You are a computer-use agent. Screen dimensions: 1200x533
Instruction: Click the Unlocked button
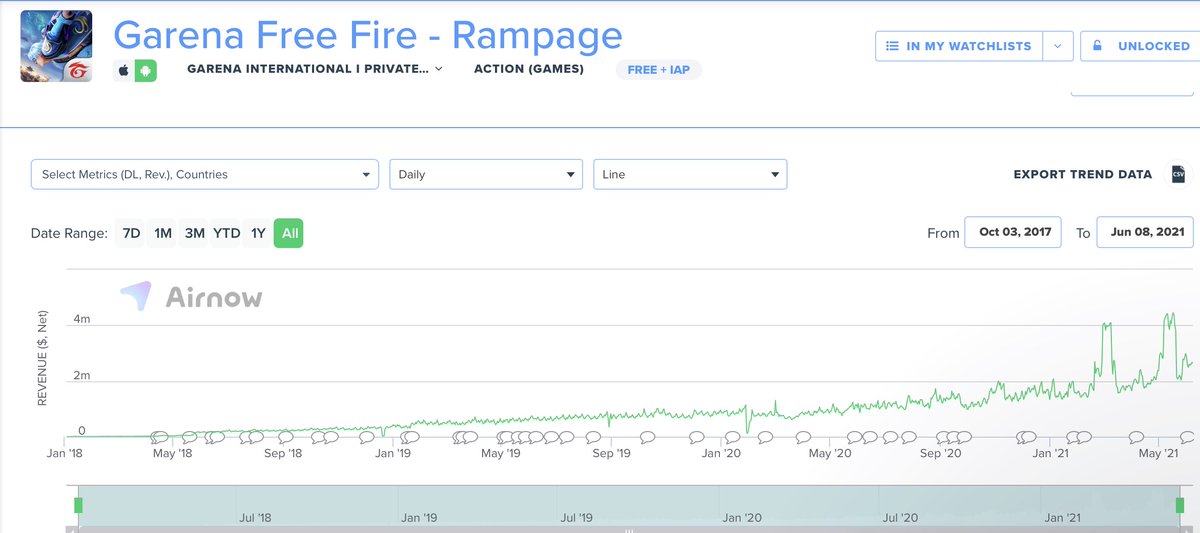tap(1140, 46)
